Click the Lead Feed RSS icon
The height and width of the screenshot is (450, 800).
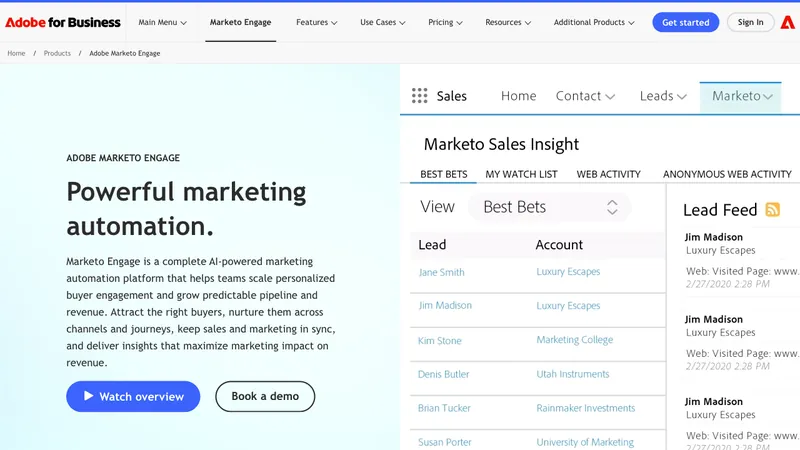[x=772, y=210]
